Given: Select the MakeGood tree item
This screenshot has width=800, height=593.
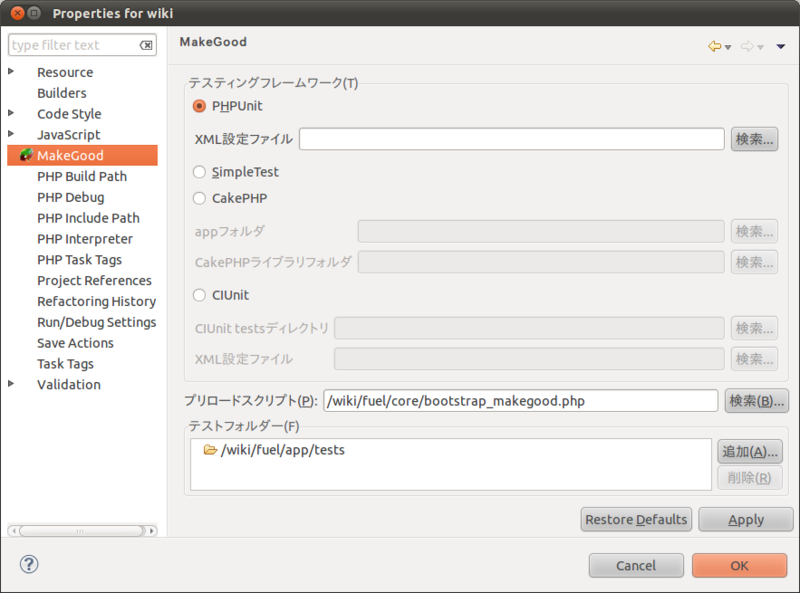Looking at the screenshot, I should tap(83, 155).
